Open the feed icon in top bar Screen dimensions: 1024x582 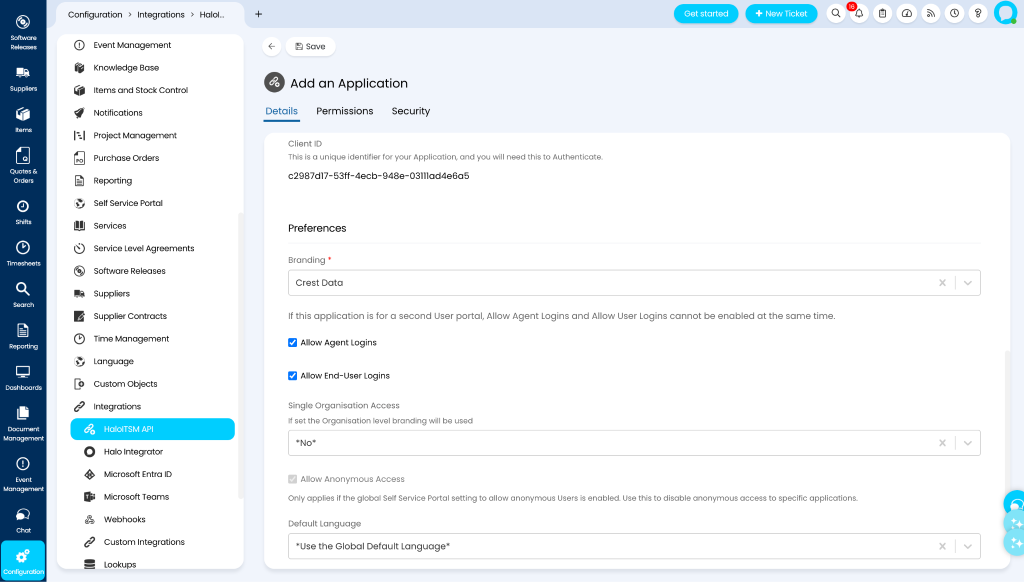(x=931, y=14)
